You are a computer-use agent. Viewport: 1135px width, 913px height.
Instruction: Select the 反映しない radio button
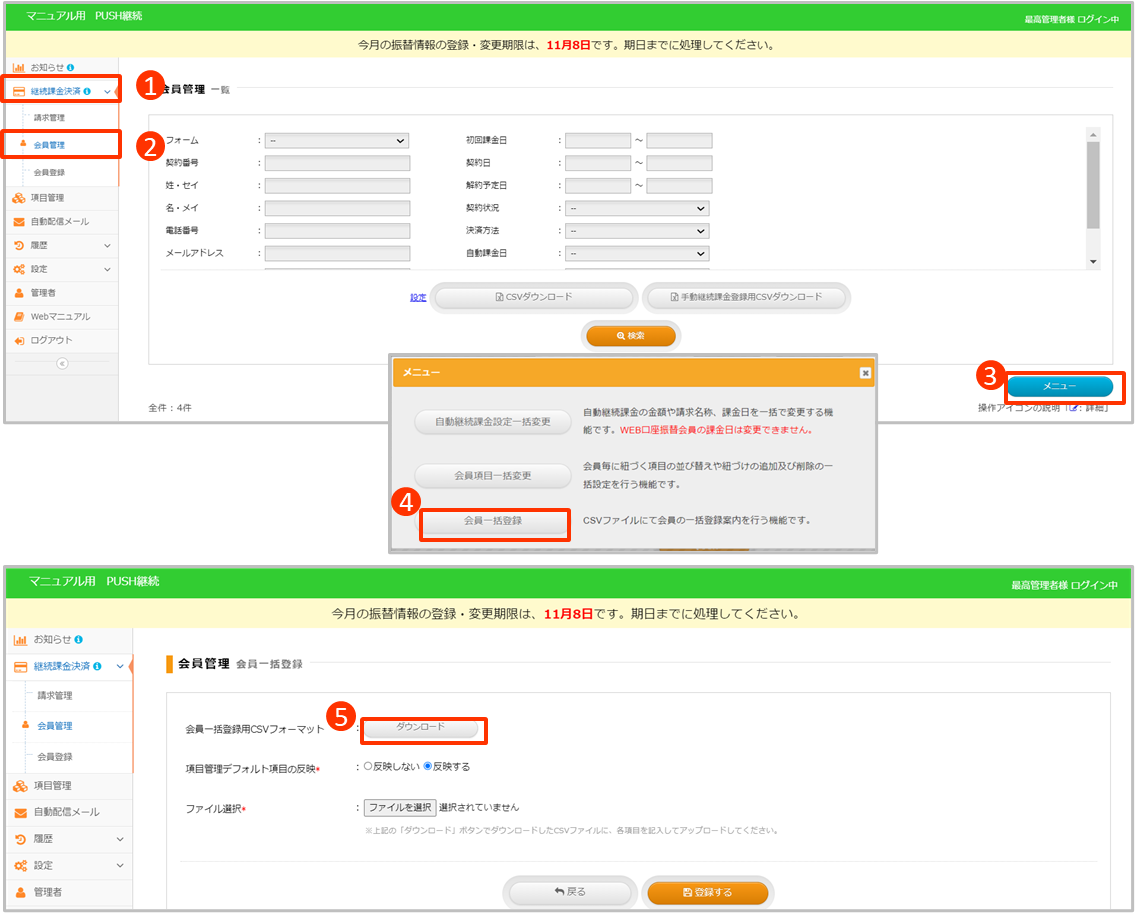[x=368, y=767]
